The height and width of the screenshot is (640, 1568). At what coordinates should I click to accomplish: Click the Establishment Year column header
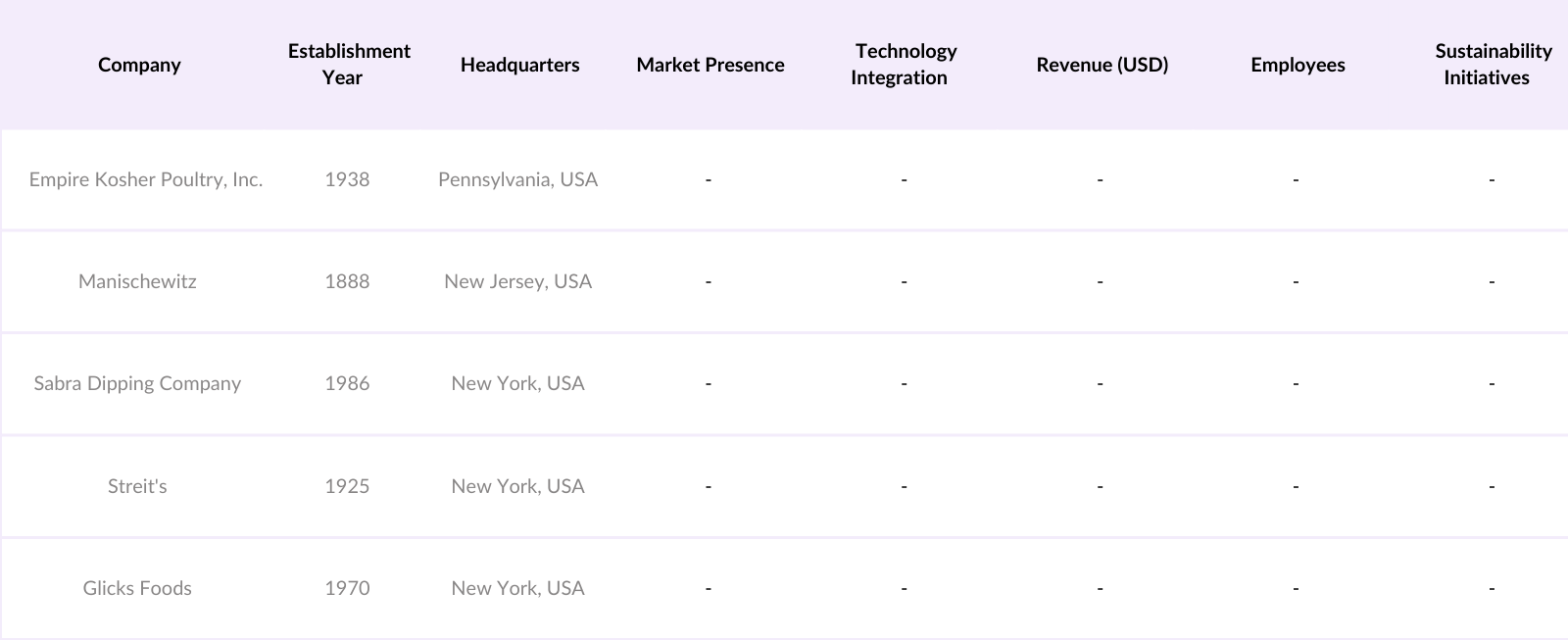coord(349,65)
